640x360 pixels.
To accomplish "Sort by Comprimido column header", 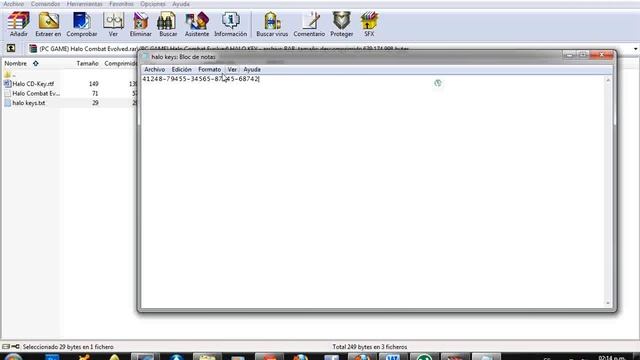I will pos(120,63).
